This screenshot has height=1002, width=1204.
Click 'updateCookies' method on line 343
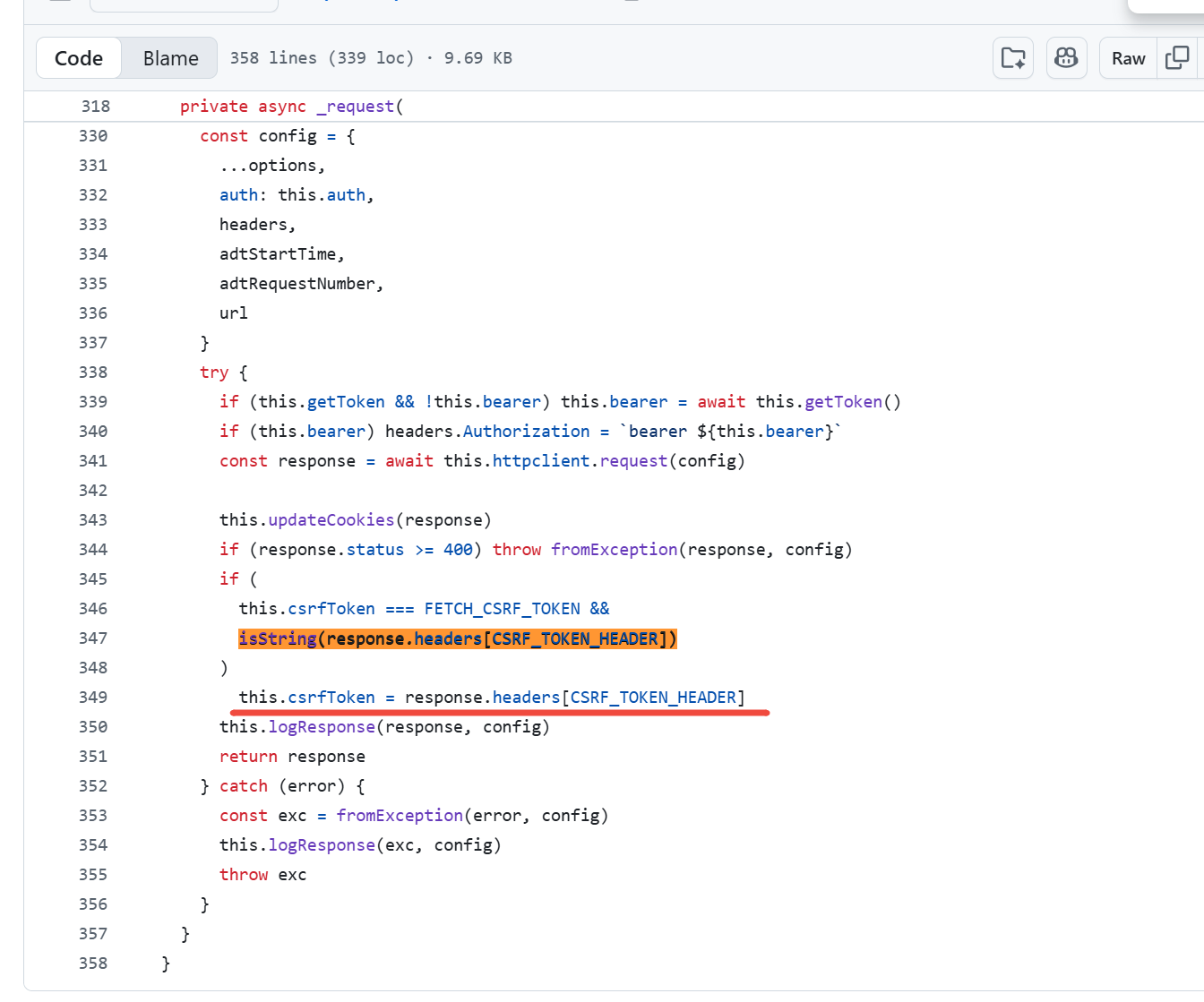[x=331, y=520]
